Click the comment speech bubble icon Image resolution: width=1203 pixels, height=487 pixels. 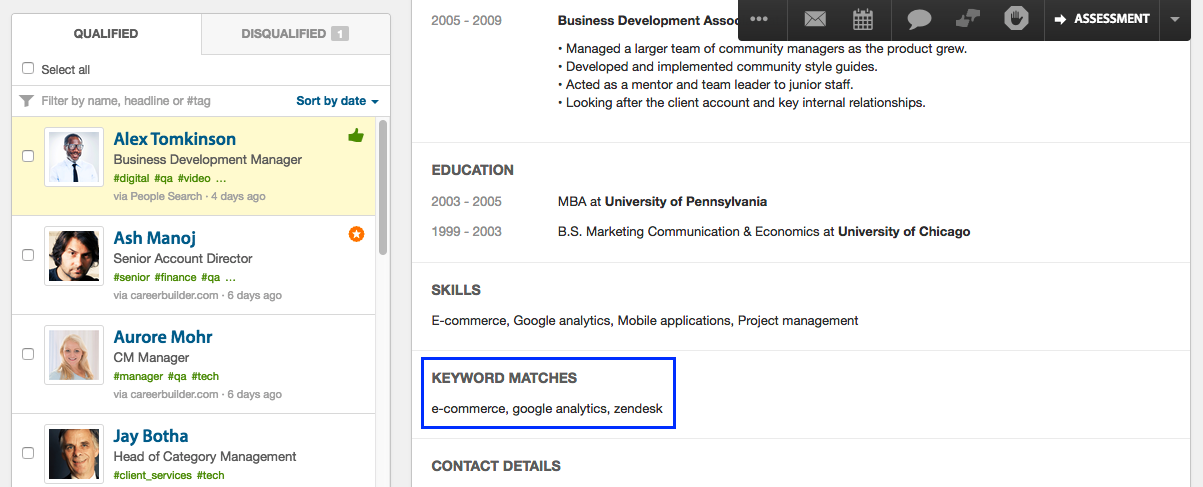[919, 19]
